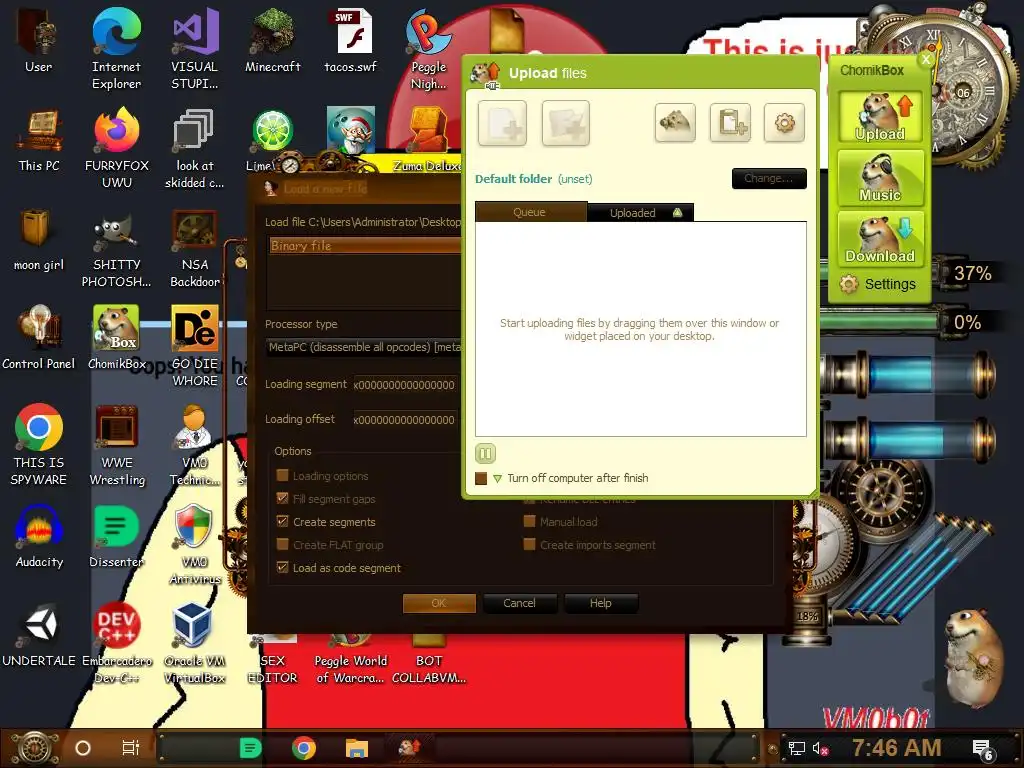Screen dimensions: 1024x768
Task: Click the Loading segment input field
Action: [405, 385]
